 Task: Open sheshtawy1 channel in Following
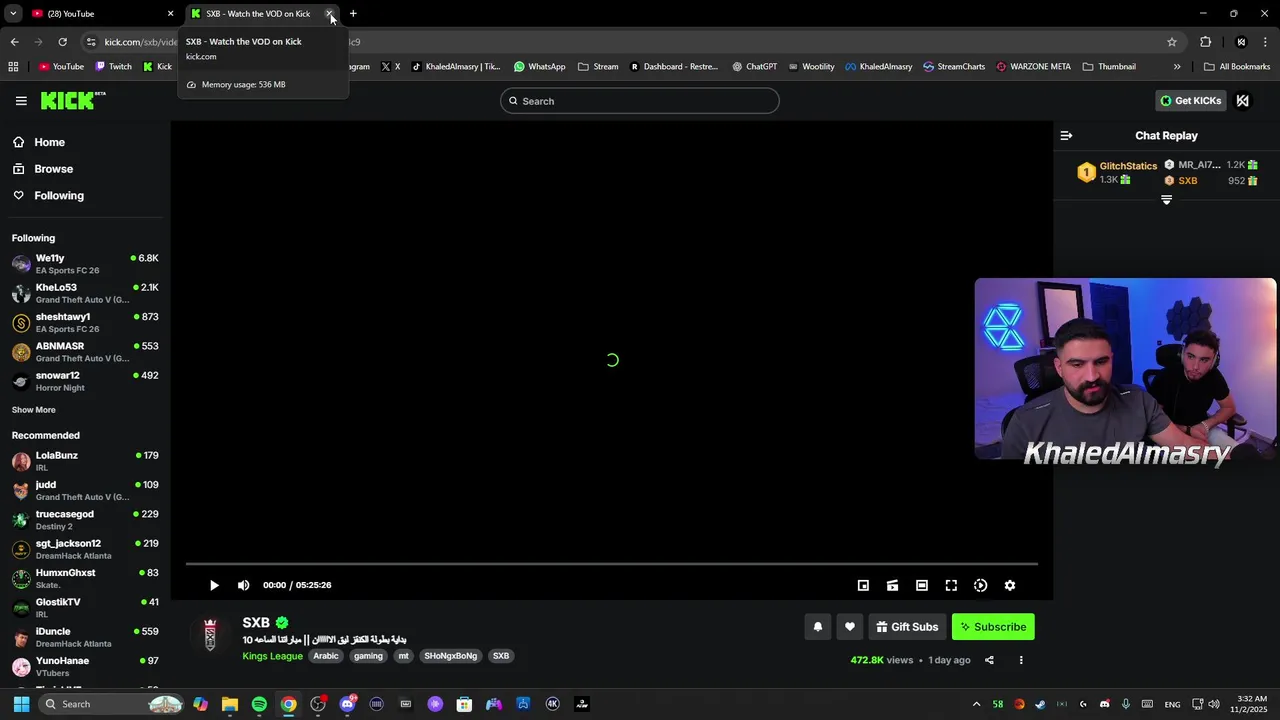tap(85, 322)
